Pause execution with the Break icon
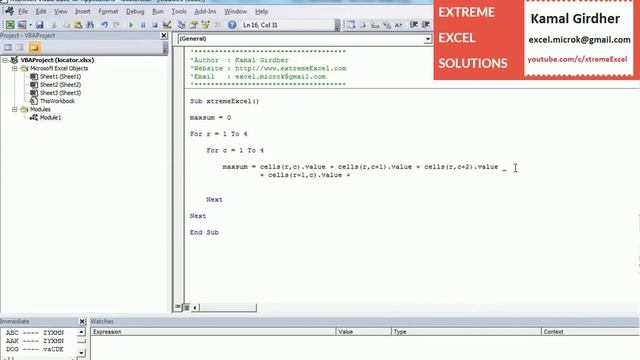This screenshot has height=360, width=640. point(143,25)
